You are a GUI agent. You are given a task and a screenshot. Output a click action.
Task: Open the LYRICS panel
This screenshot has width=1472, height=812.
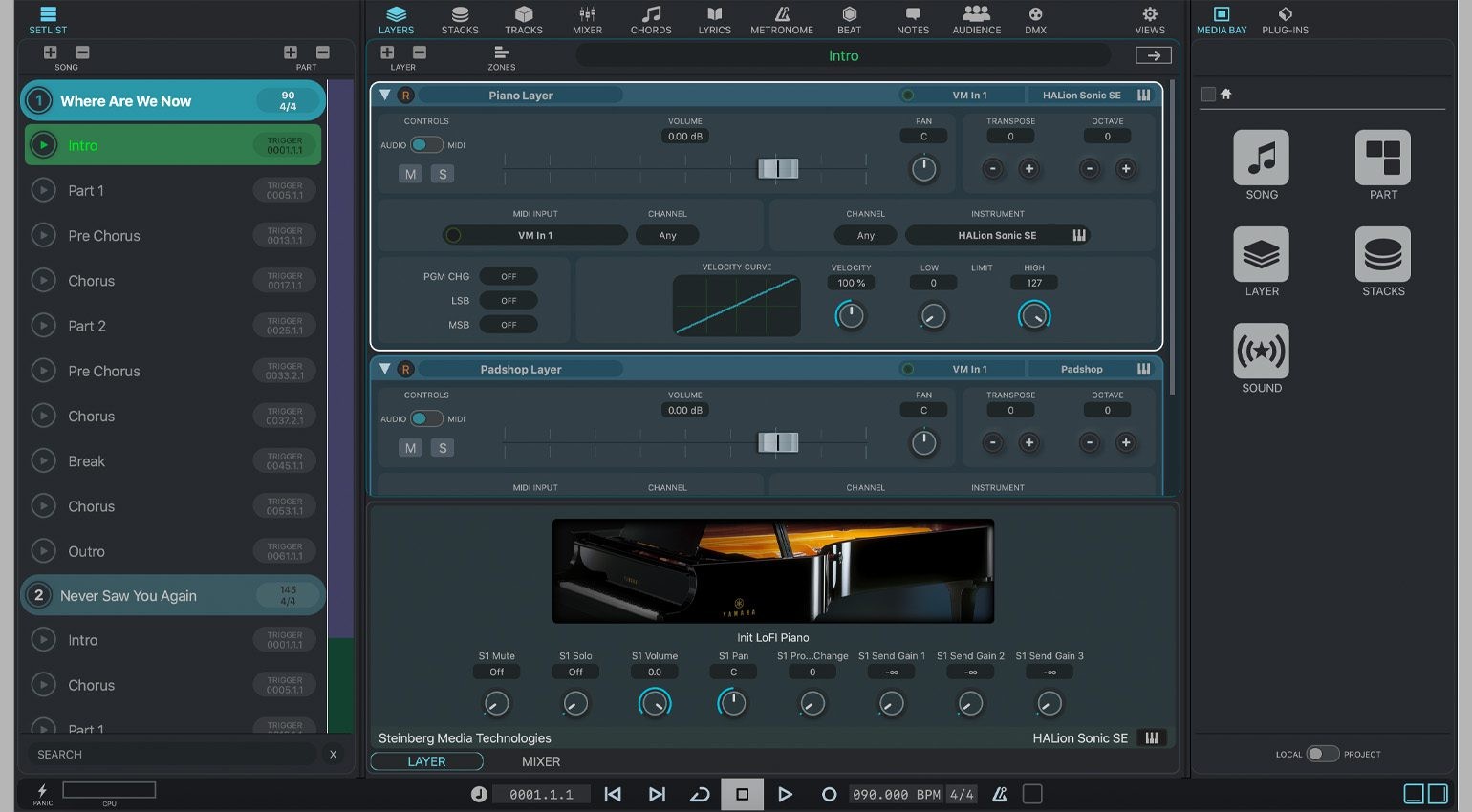(x=714, y=19)
